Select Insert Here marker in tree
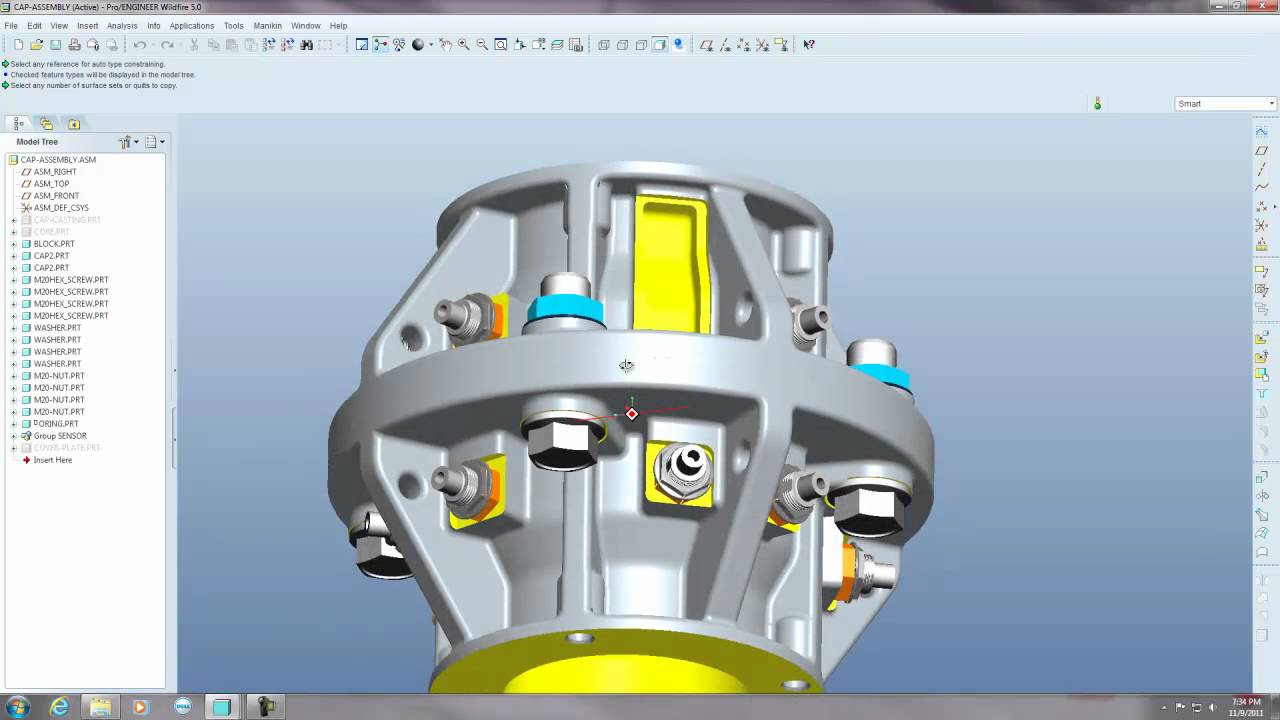This screenshot has width=1280, height=720. click(x=52, y=460)
